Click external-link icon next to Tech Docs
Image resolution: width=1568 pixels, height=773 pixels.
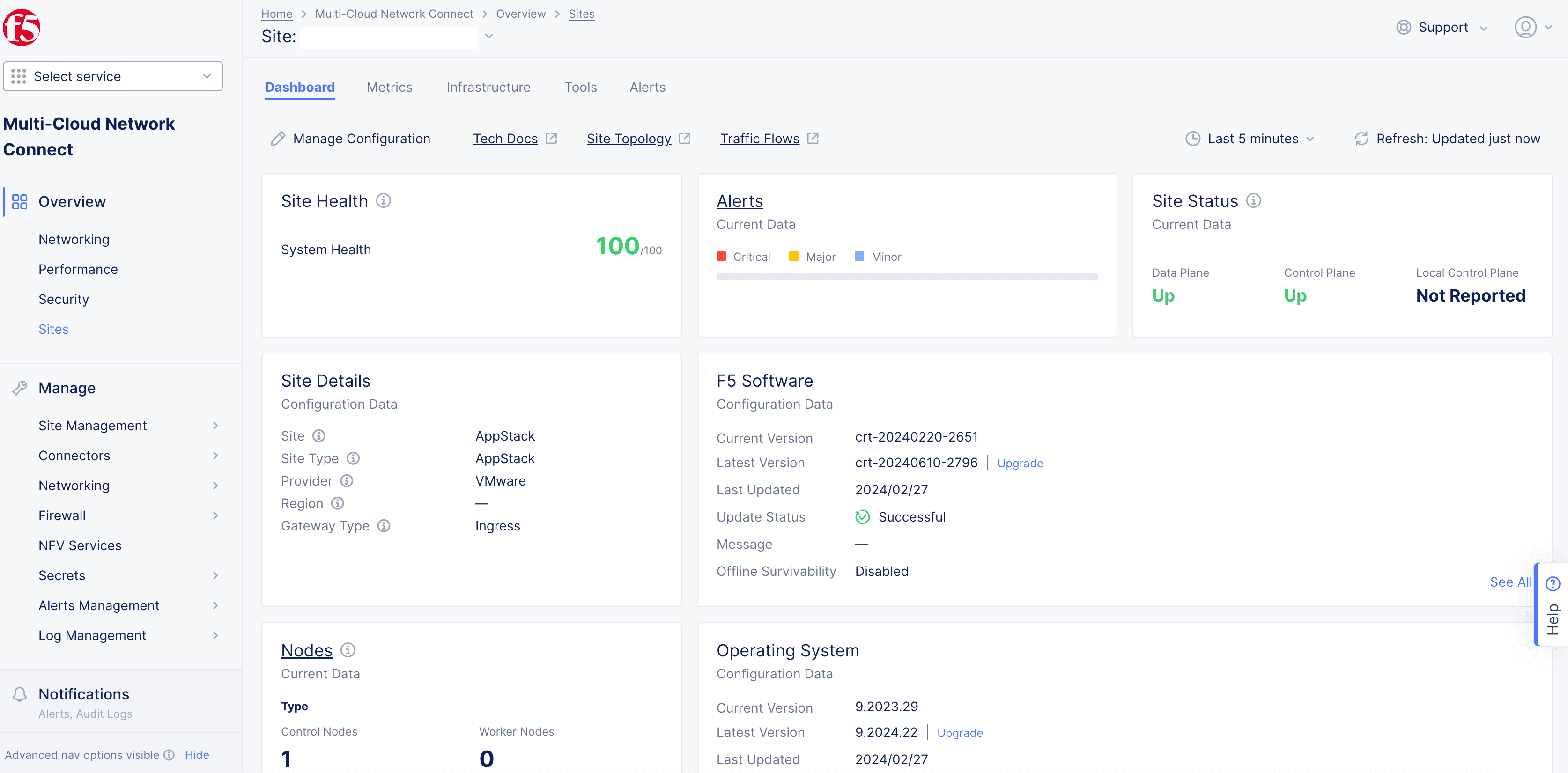coord(552,138)
